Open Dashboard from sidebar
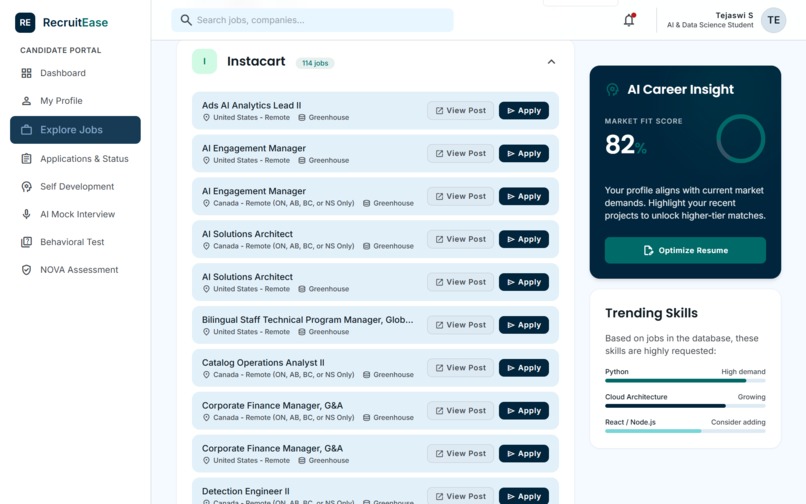The width and height of the screenshot is (806, 504). (x=75, y=73)
